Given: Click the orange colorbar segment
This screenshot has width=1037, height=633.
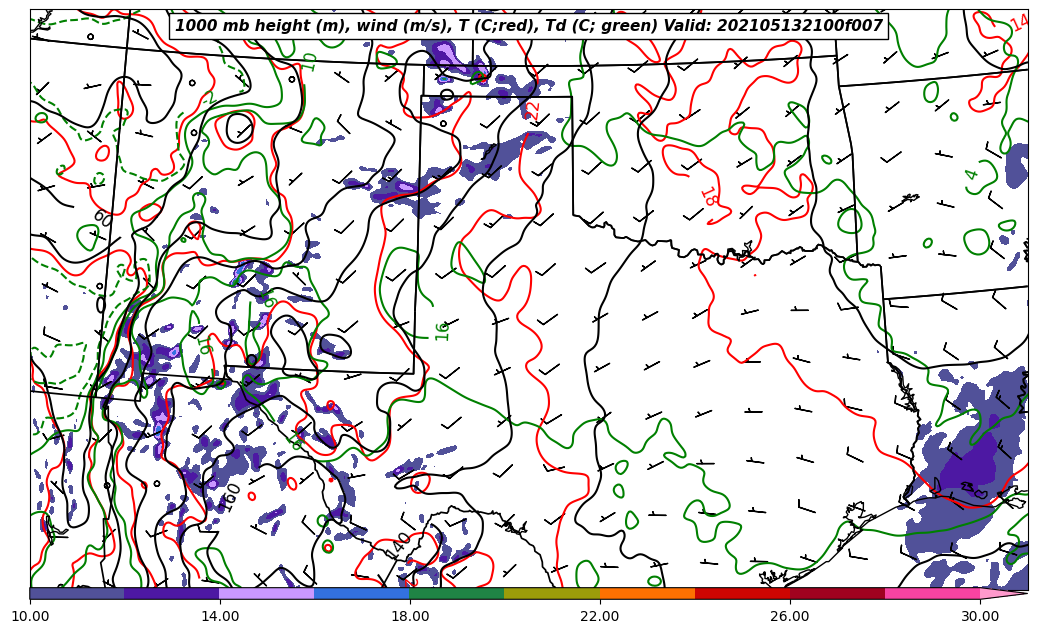Looking at the screenshot, I should 647,593.
